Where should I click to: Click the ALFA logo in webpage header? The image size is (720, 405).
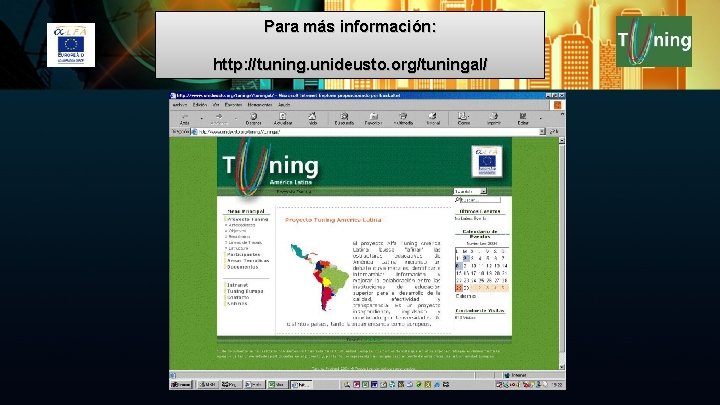coord(487,161)
